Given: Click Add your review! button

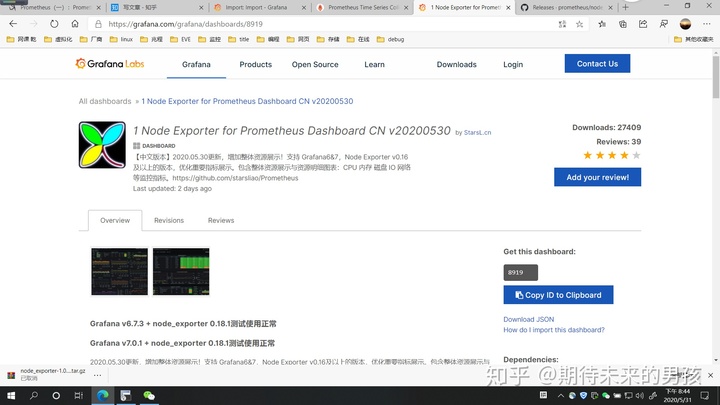Looking at the screenshot, I should [x=597, y=177].
